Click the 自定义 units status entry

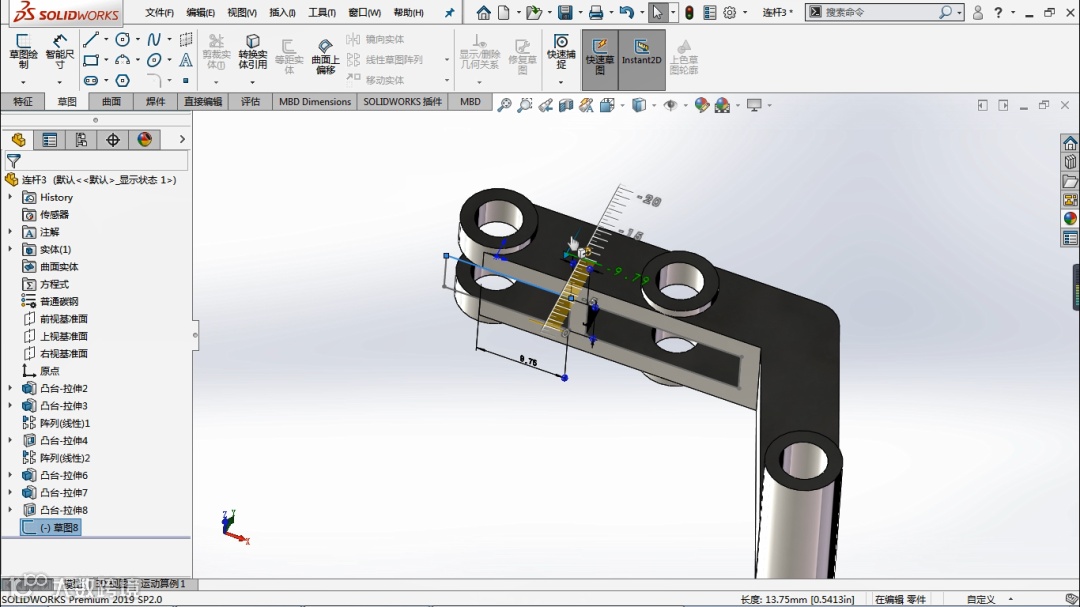981,599
